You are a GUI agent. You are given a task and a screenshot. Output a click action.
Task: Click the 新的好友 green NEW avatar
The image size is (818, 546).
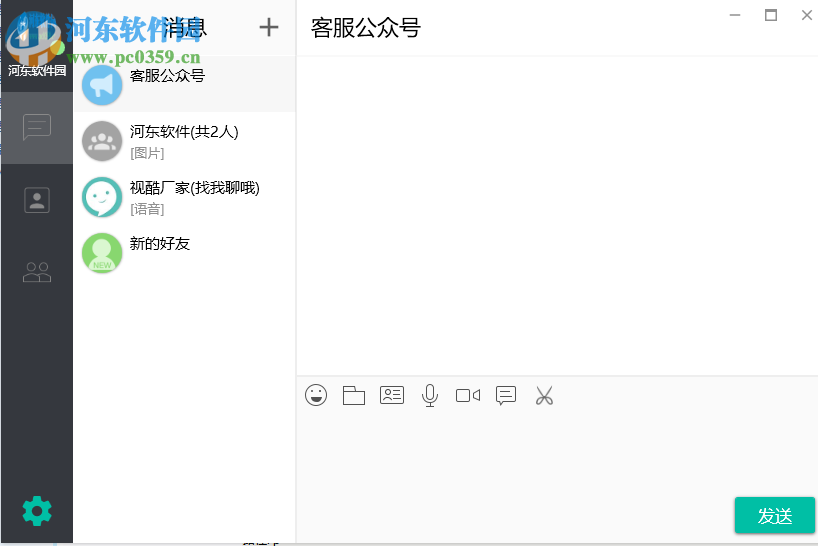(x=102, y=252)
